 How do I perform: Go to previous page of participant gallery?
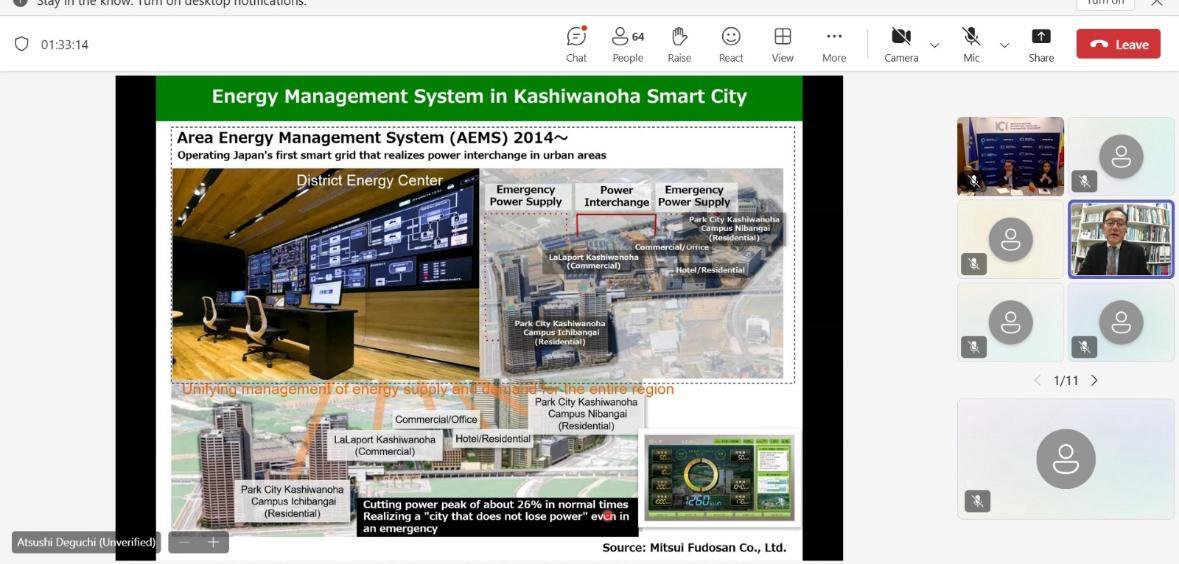[1038, 381]
